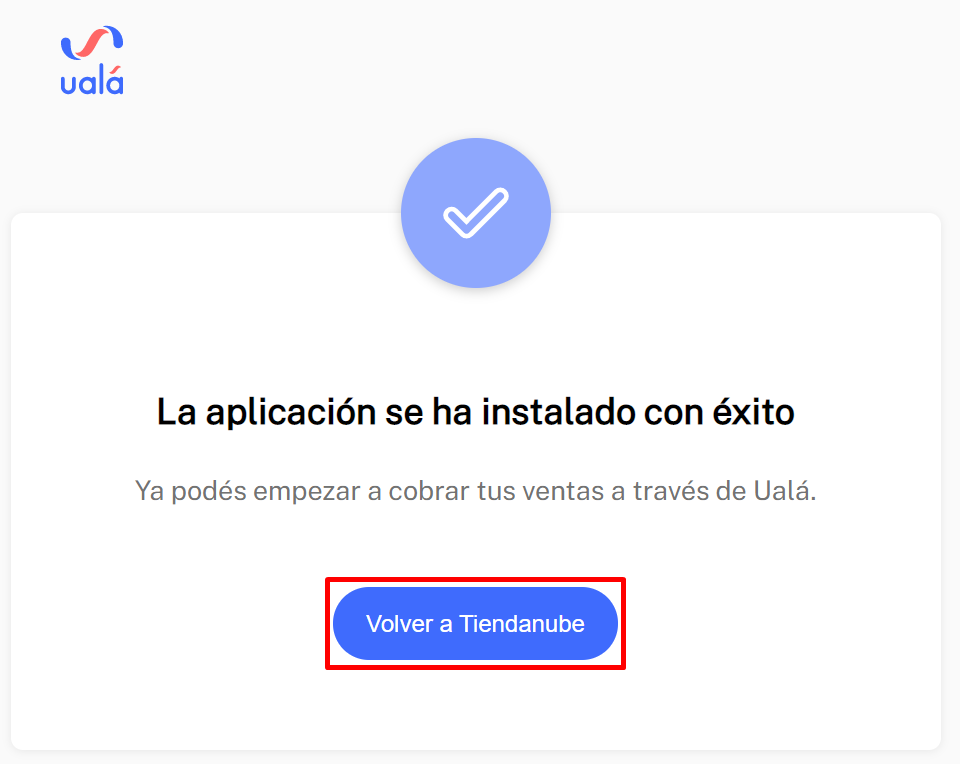Click the word "Volver" on the button
The width and height of the screenshot is (960, 764).
(400, 624)
